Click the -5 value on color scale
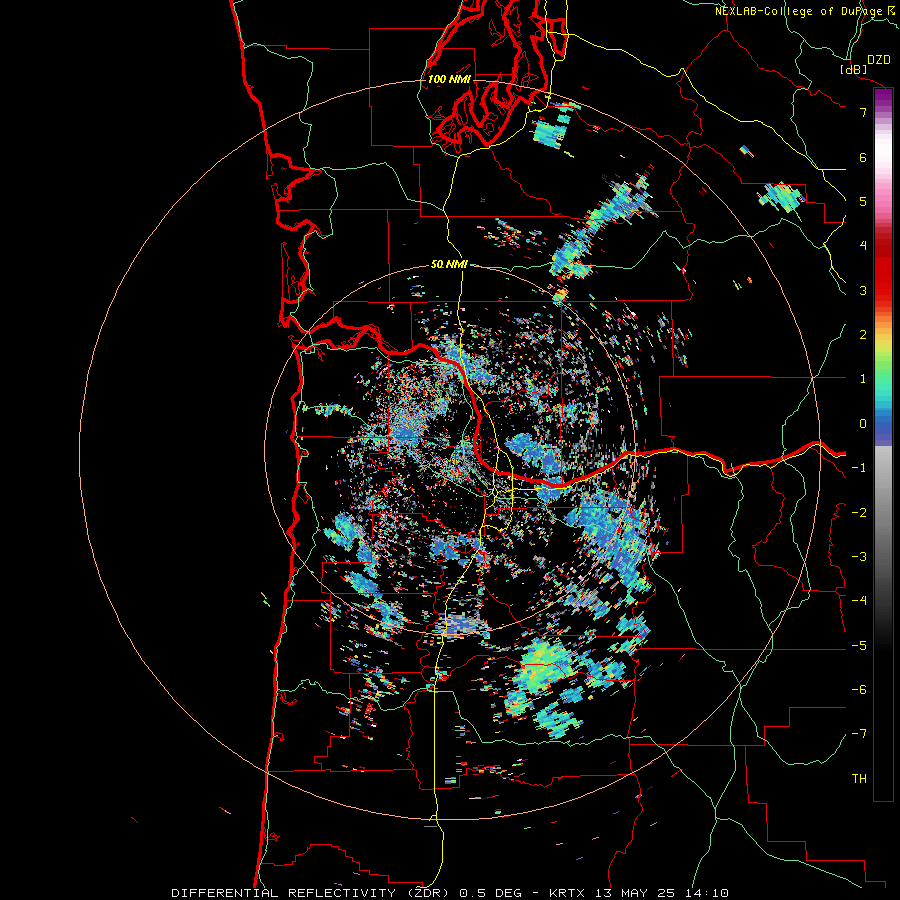 pos(859,646)
